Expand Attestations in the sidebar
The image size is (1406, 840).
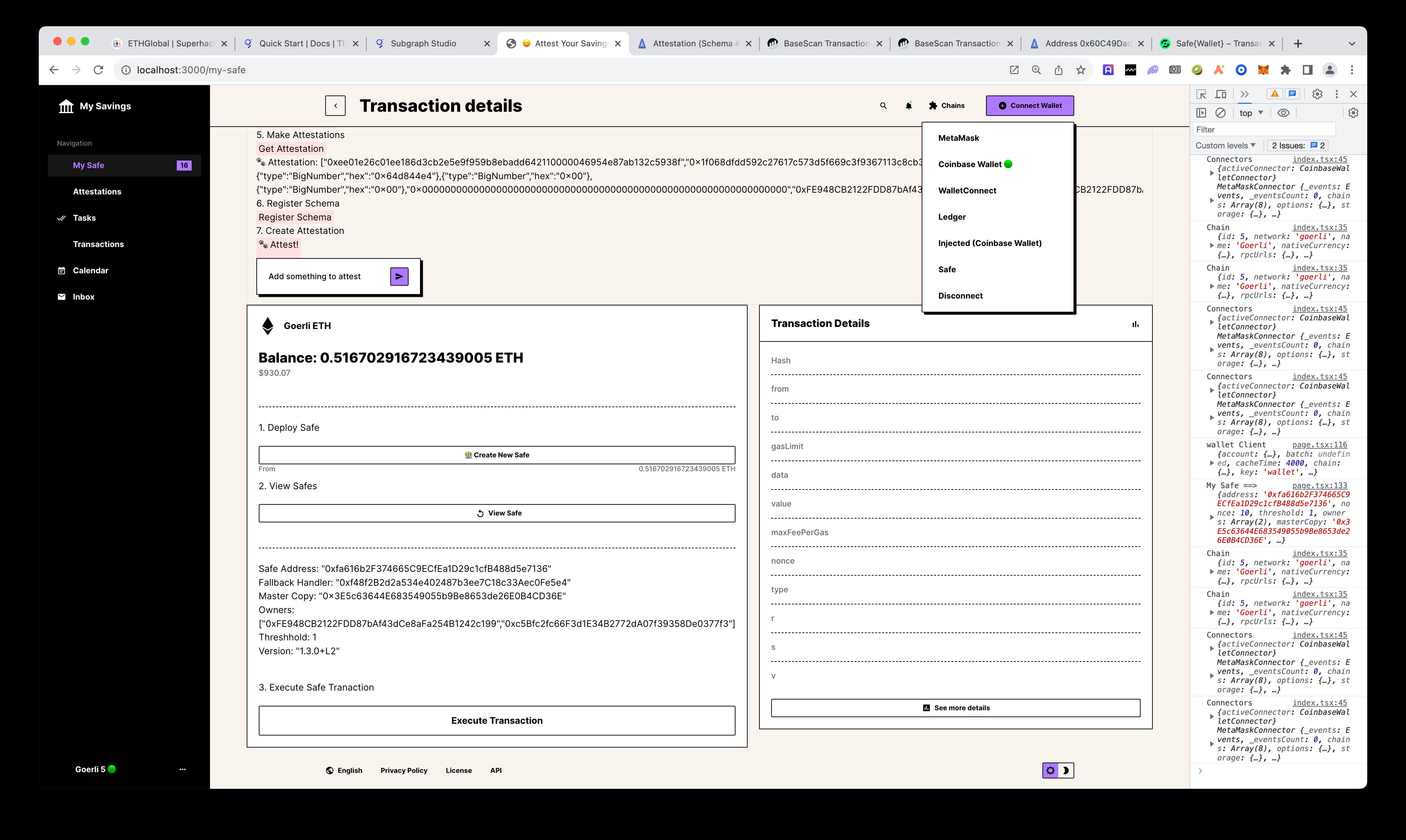[97, 191]
